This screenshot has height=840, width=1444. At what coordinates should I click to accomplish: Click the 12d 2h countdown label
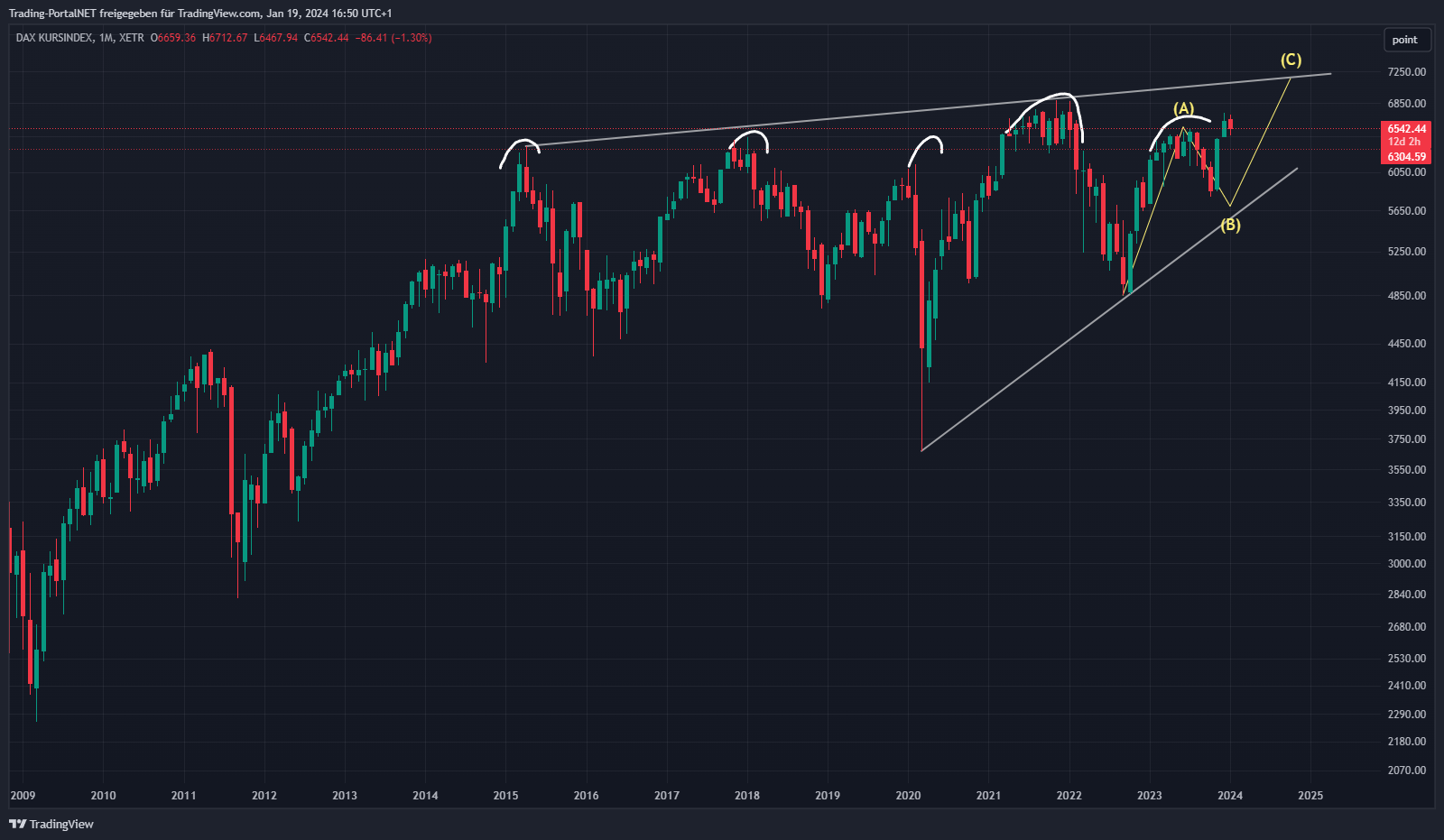coord(1404,142)
